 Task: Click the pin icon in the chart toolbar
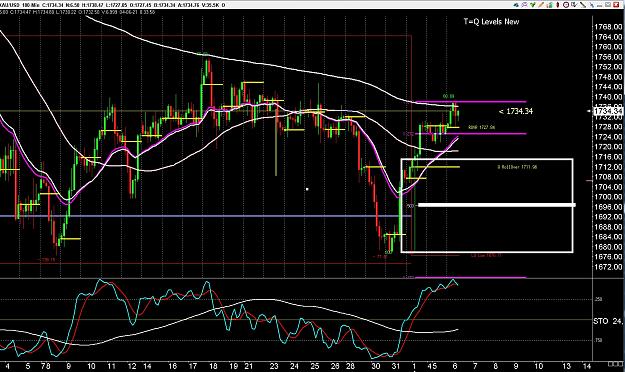[x=592, y=5]
